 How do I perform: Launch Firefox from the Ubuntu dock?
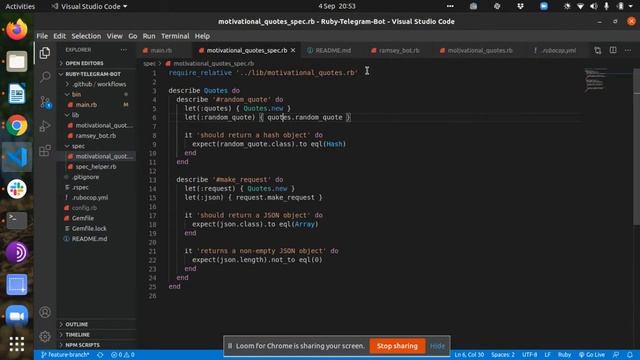(17, 30)
